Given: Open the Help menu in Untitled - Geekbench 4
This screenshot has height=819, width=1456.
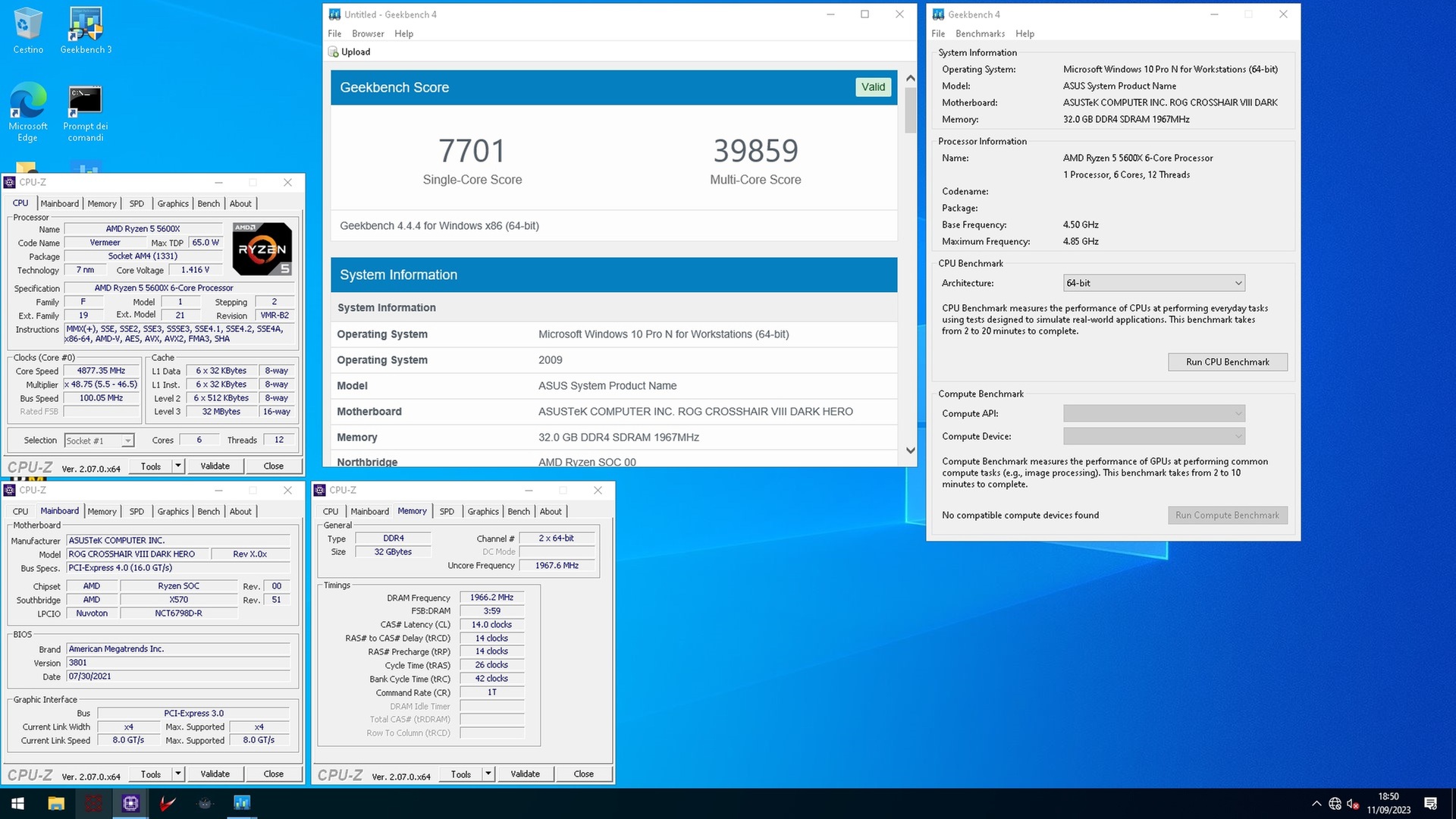Looking at the screenshot, I should coord(403,33).
